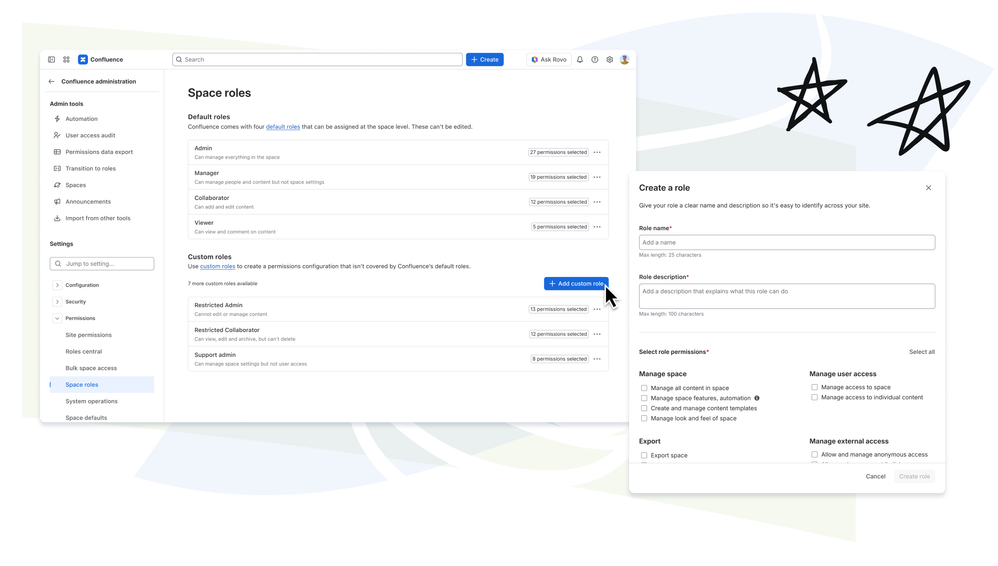This screenshot has height=566, width=998.
Task: Check Manage space features, automation
Action: [x=644, y=399]
